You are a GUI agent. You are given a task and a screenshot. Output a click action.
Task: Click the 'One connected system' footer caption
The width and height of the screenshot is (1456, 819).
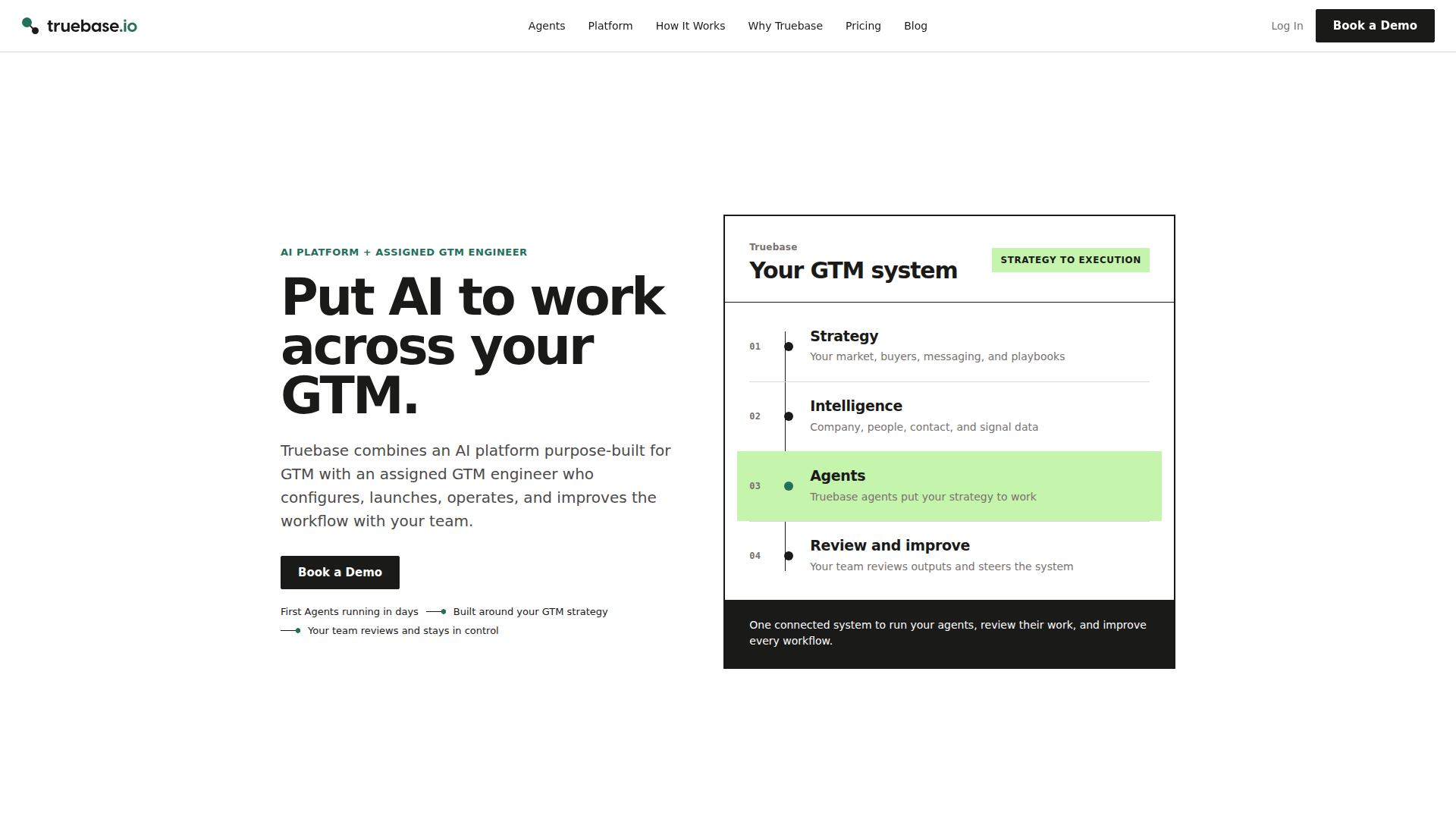point(948,633)
